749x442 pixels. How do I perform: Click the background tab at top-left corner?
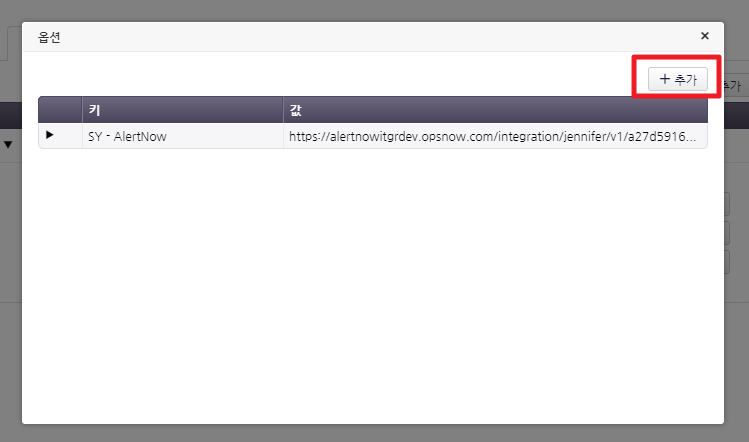pyautogui.click(x=11, y=42)
